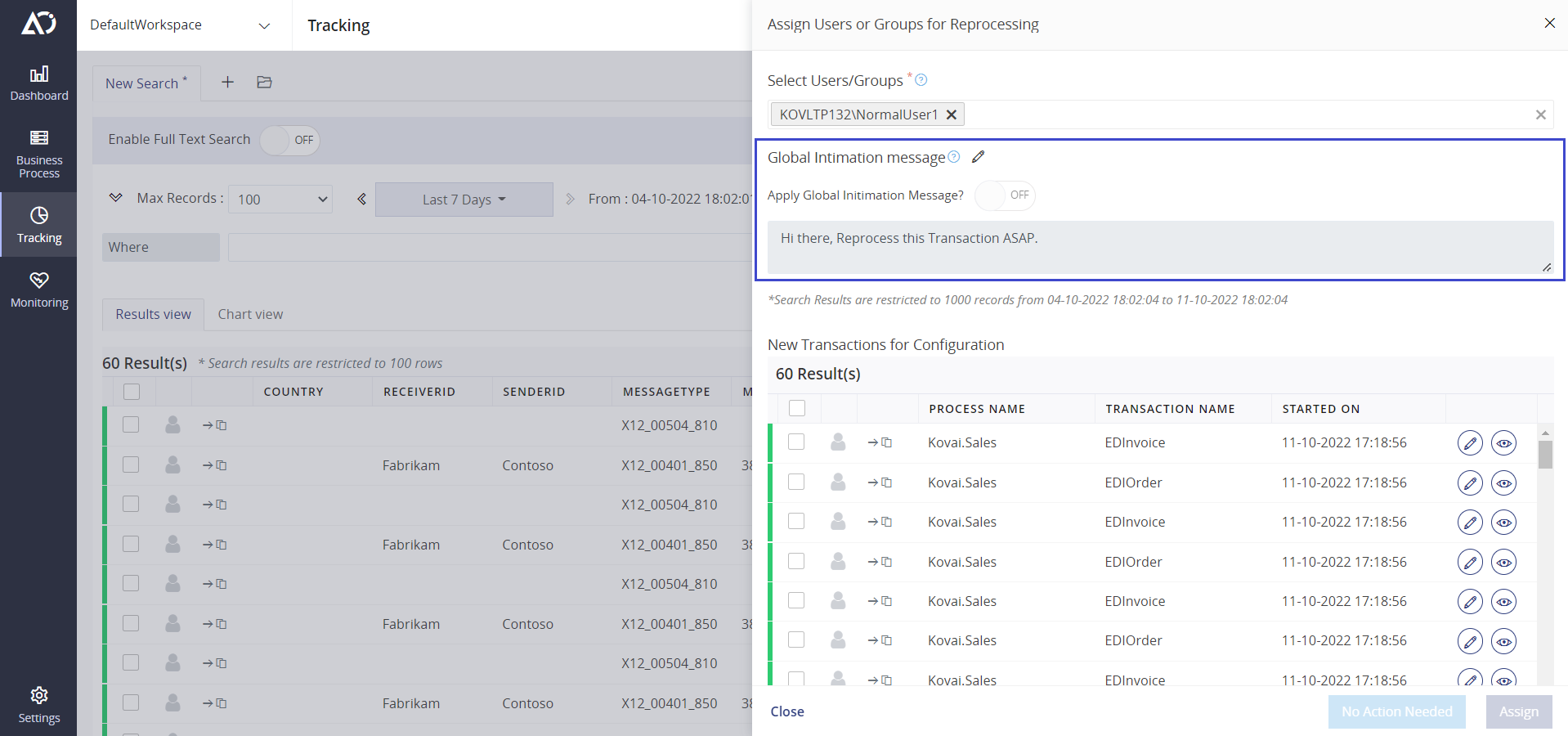Edit second EDInvoice row with pencil icon
The width and height of the screenshot is (1568, 736).
coord(1470,523)
